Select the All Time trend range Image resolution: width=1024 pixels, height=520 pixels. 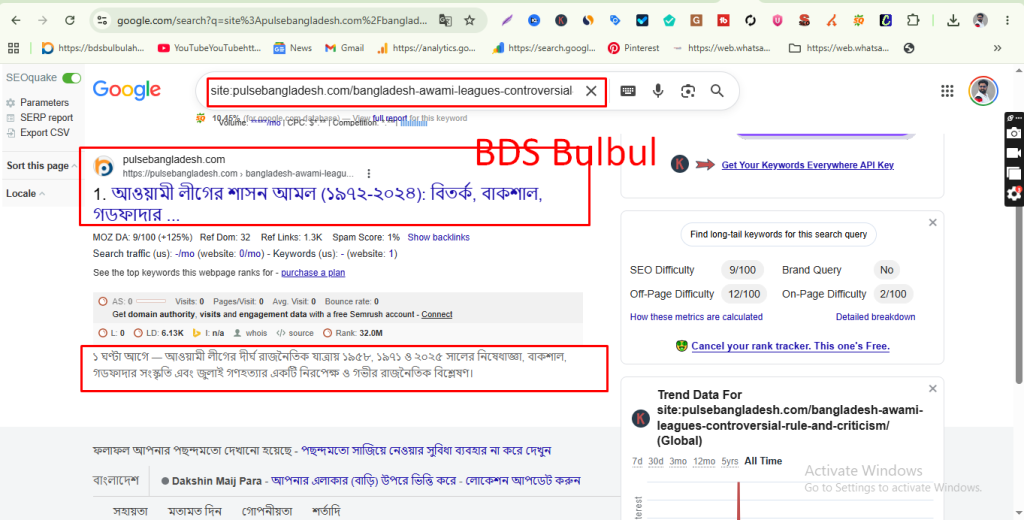763,461
